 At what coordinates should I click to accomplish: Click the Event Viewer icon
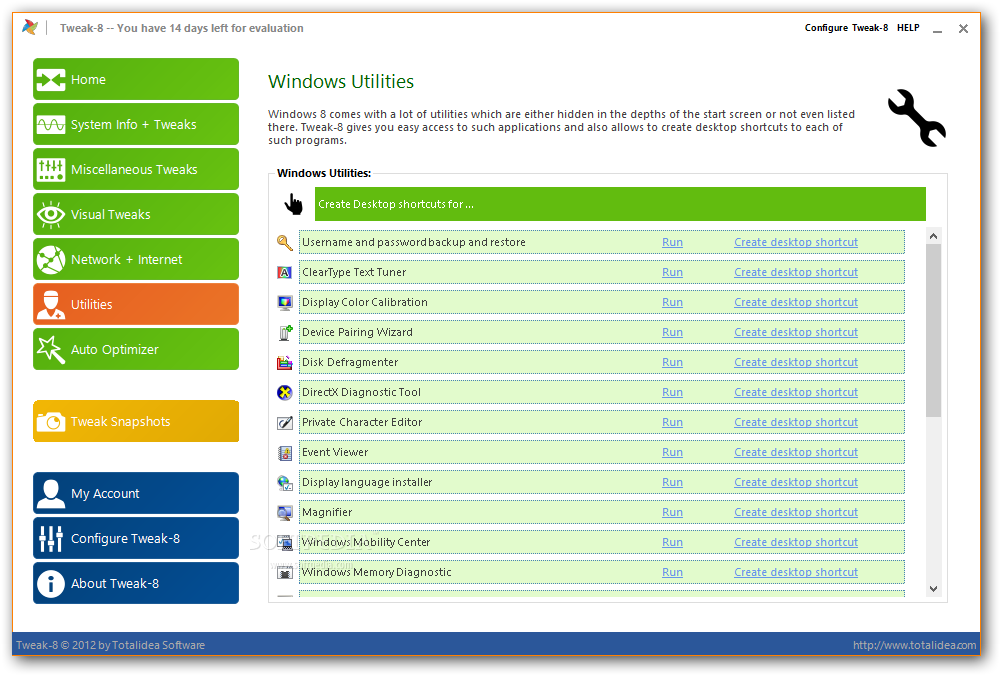click(x=285, y=453)
